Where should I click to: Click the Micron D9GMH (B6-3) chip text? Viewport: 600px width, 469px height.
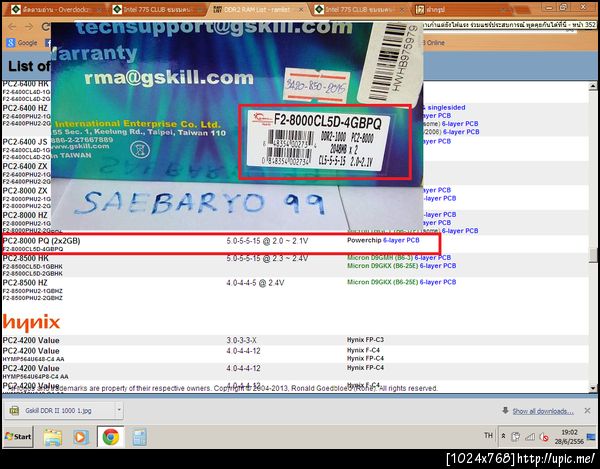[380, 257]
